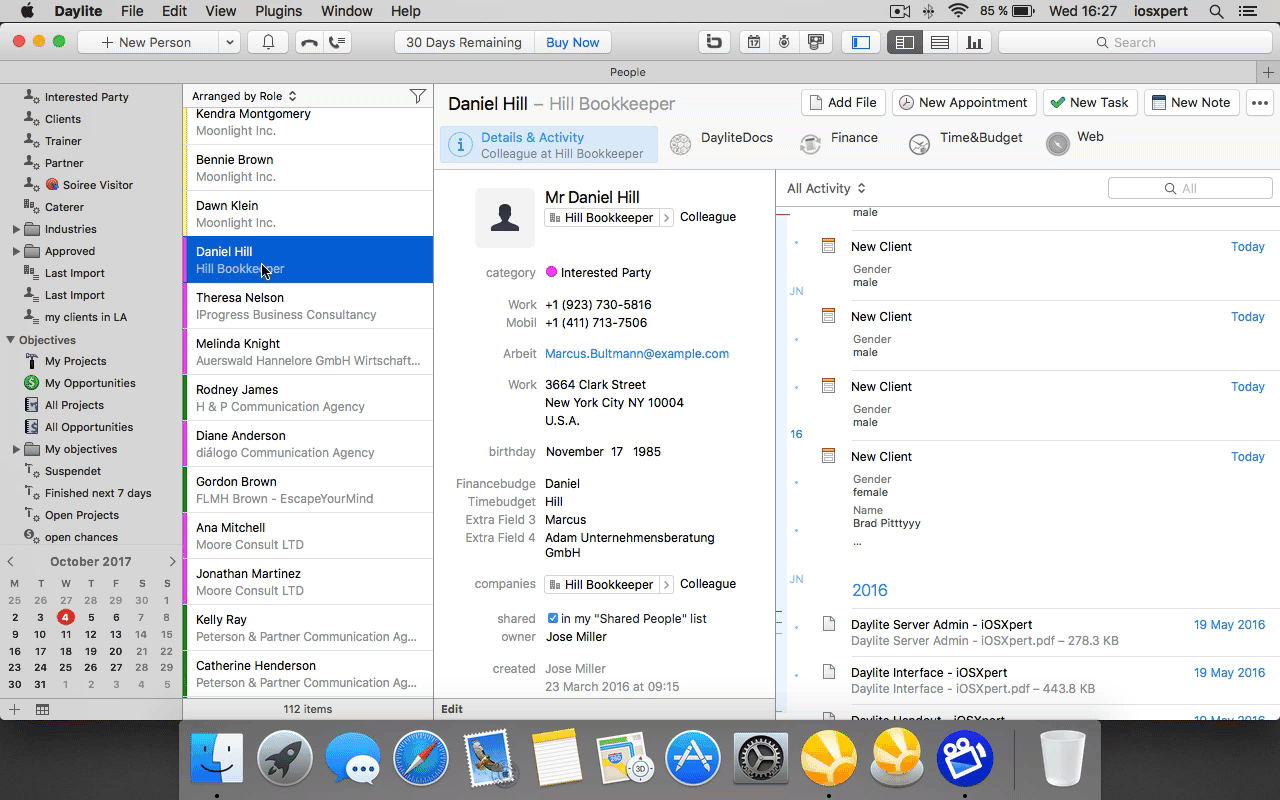
Task: Click the Daniel Hill contact photo placeholder
Action: tap(505, 217)
